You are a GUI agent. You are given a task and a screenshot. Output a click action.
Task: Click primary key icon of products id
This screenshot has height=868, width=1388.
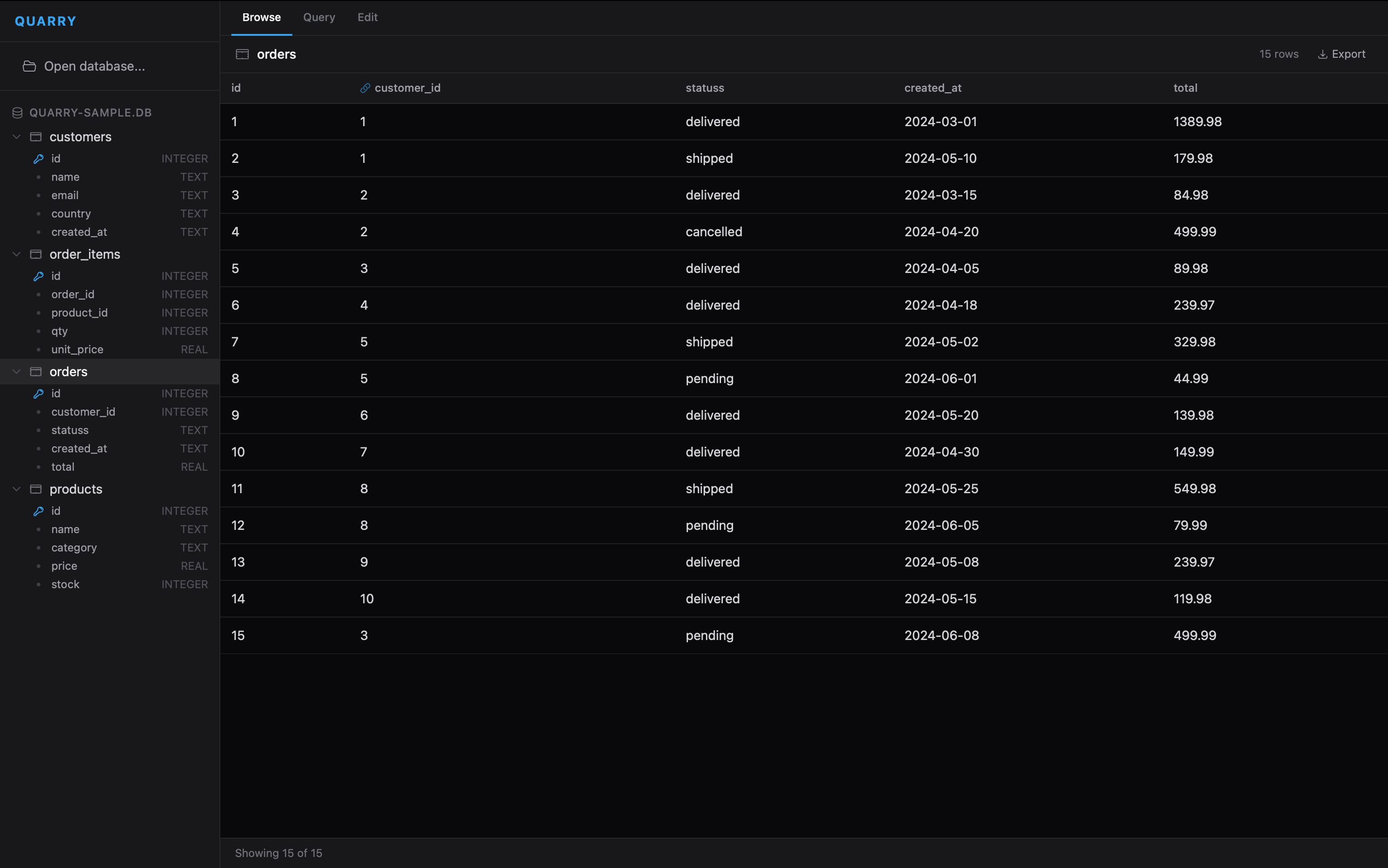39,511
